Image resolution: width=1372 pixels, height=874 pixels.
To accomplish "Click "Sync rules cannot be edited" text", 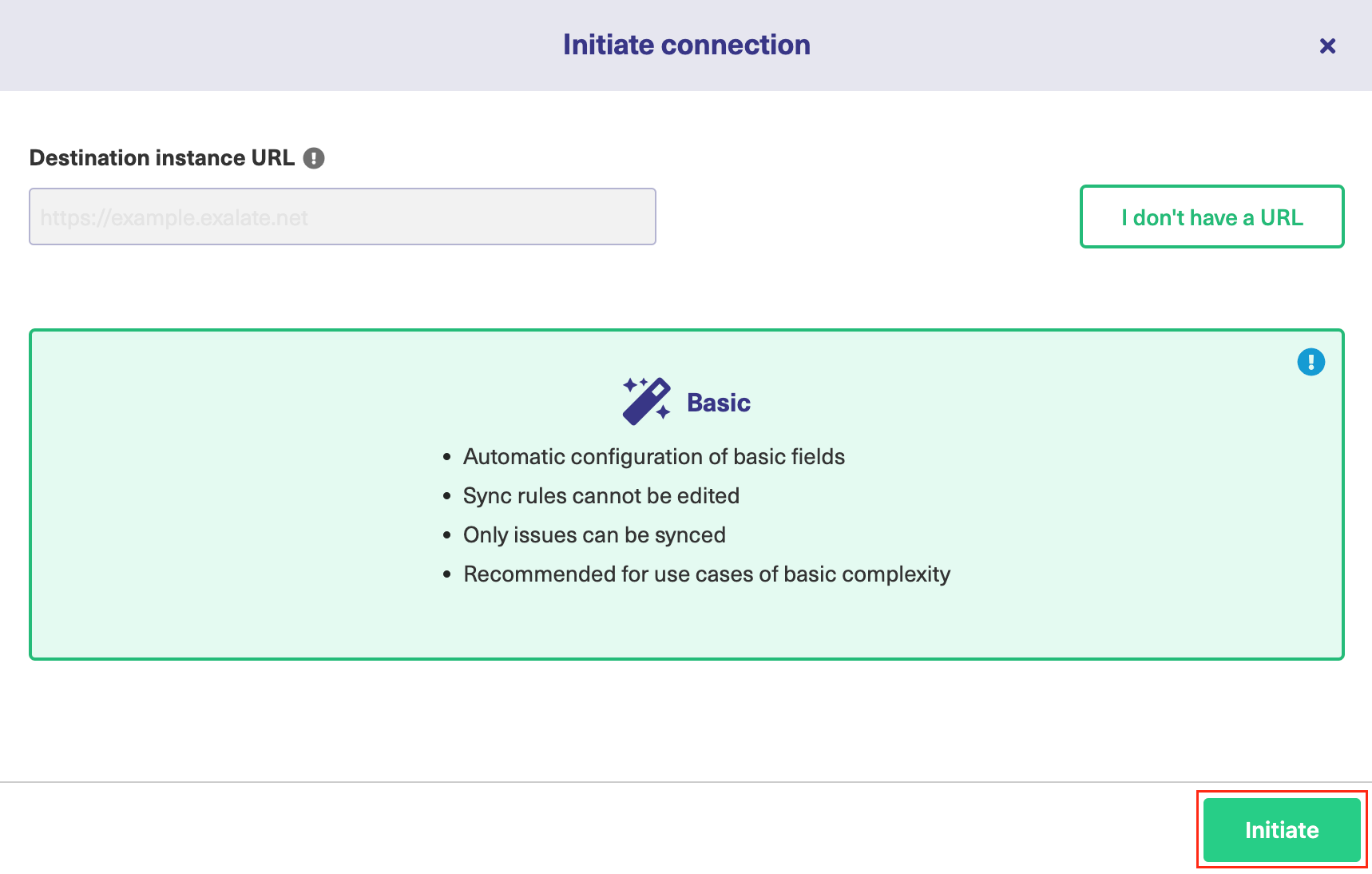I will pos(601,496).
